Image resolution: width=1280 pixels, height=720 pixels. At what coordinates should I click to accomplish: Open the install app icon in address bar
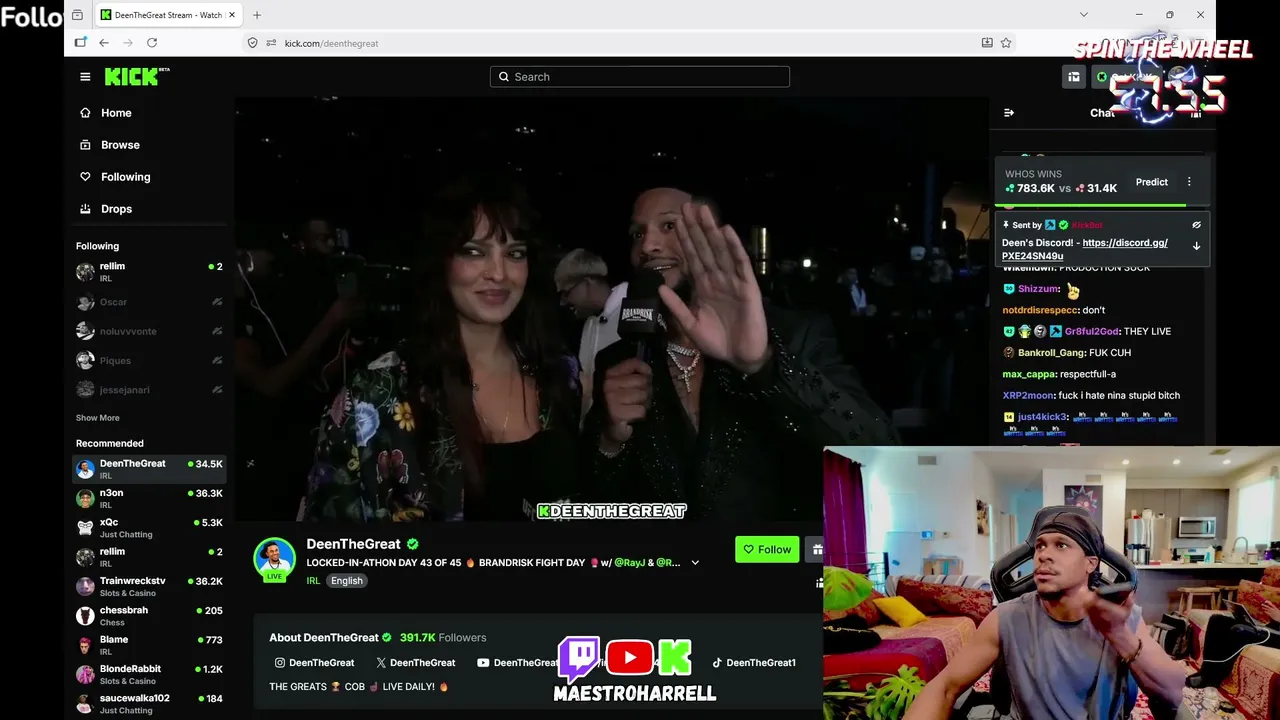(x=987, y=43)
